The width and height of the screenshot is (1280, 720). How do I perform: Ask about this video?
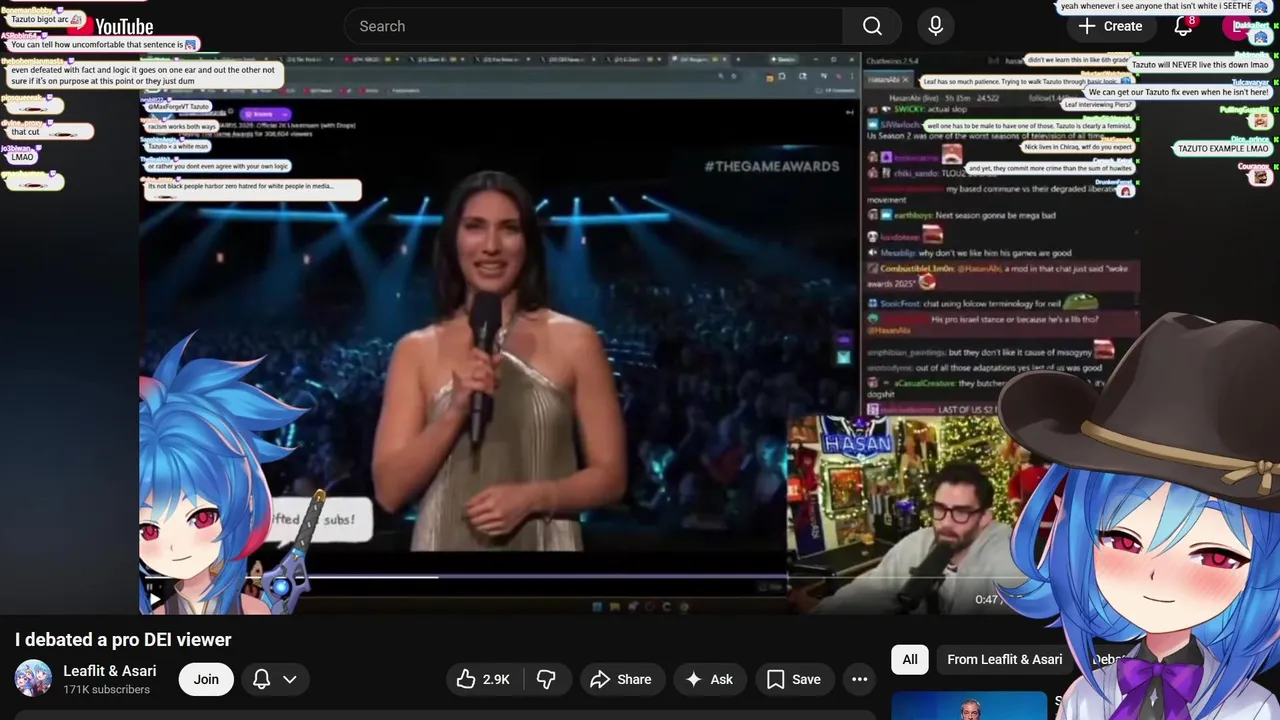point(709,679)
